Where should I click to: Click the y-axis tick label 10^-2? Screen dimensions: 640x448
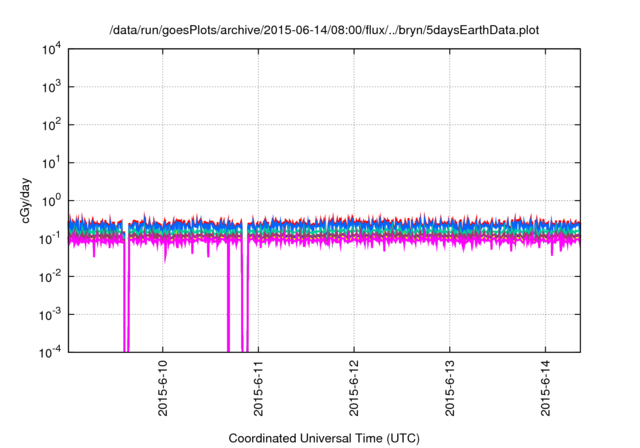[50, 277]
